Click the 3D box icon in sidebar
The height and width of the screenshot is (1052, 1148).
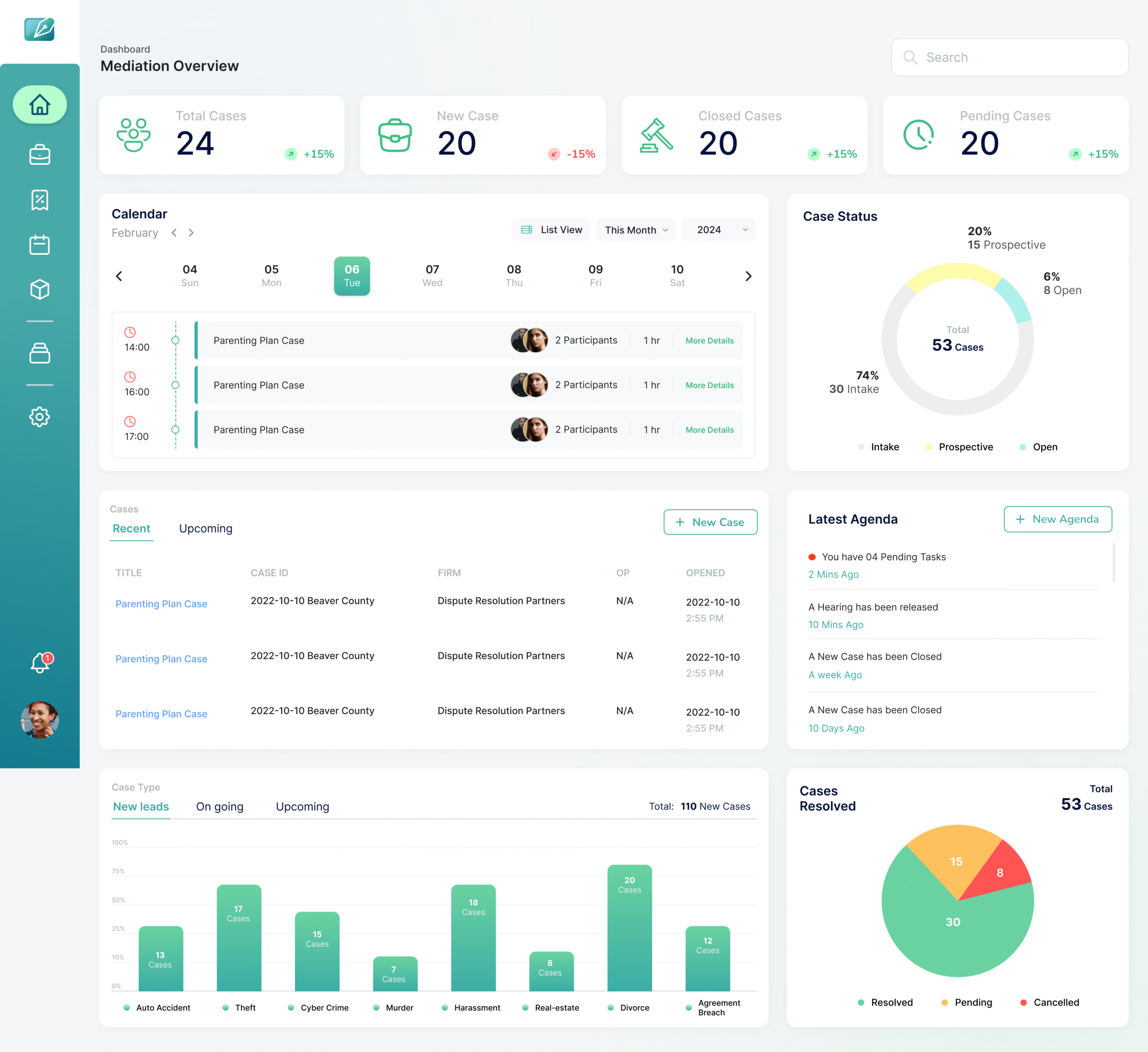(x=39, y=290)
